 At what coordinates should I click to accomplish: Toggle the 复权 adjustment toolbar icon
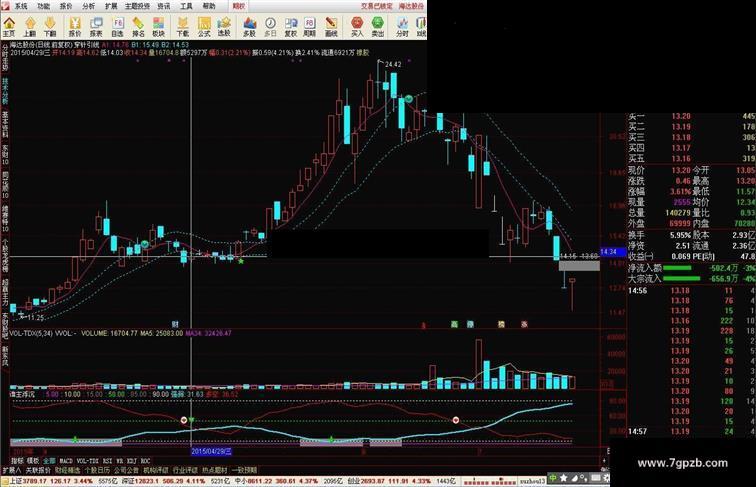click(291, 27)
